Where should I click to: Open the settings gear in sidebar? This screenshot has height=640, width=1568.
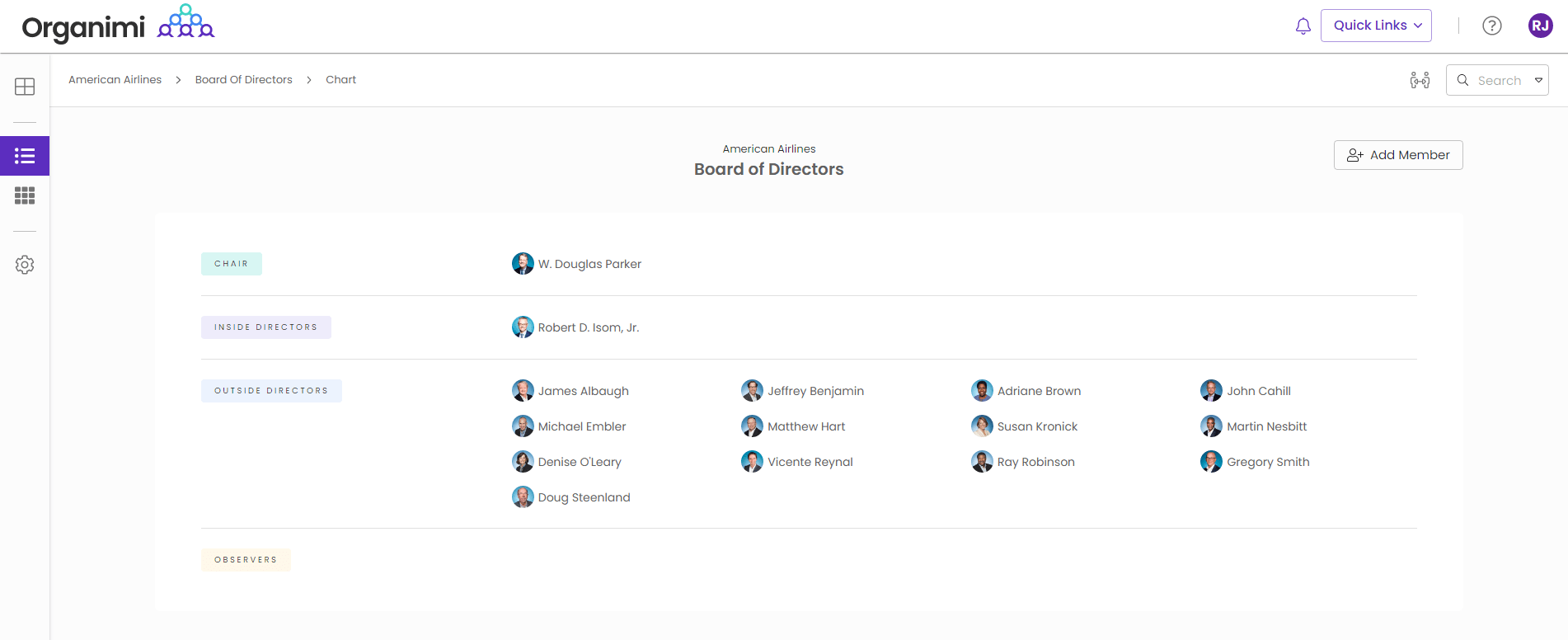tap(25, 265)
